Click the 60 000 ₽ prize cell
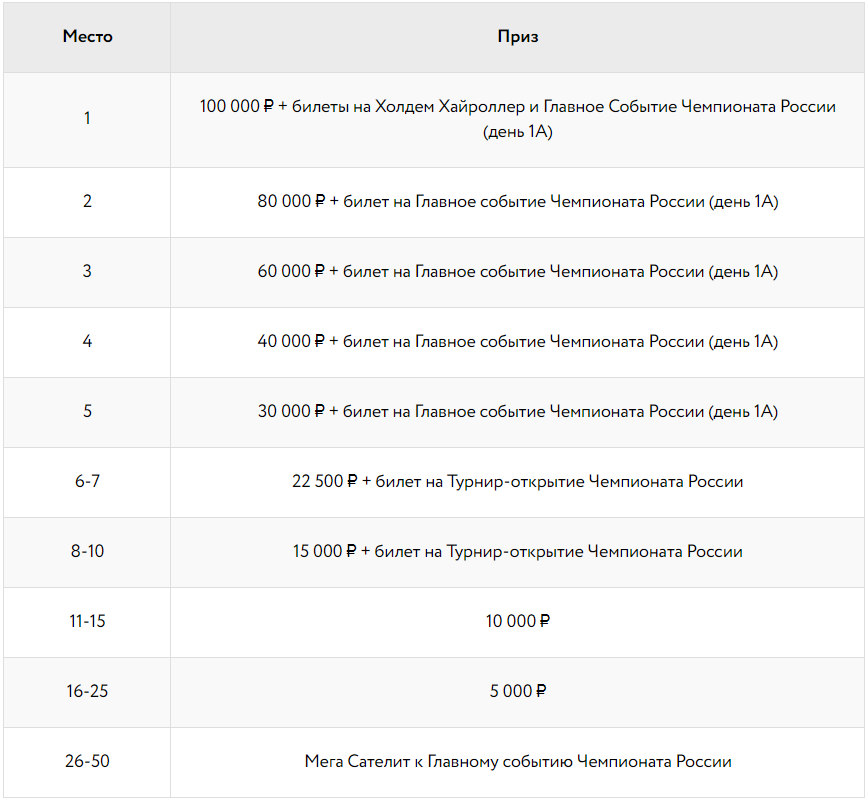This screenshot has height=801, width=868. (518, 271)
